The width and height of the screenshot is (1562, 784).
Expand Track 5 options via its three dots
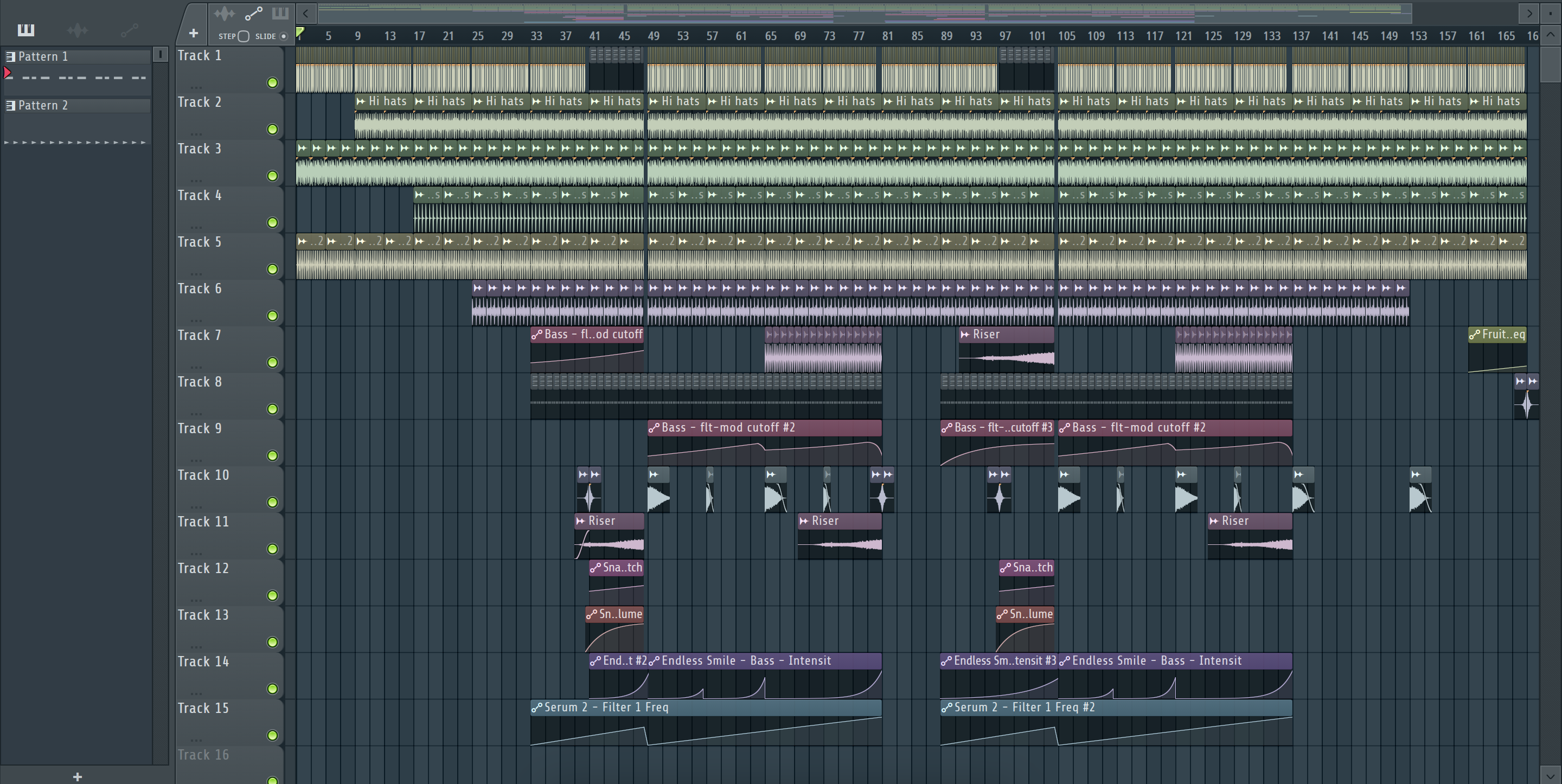coord(196,273)
